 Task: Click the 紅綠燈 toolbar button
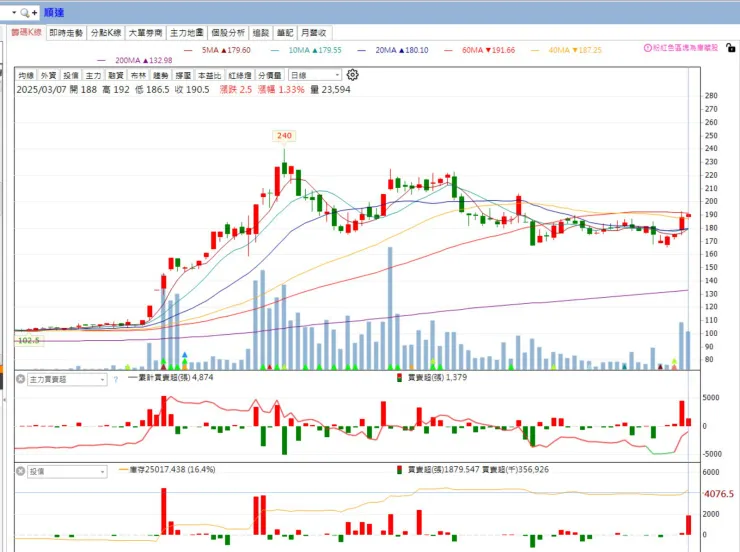(240, 75)
